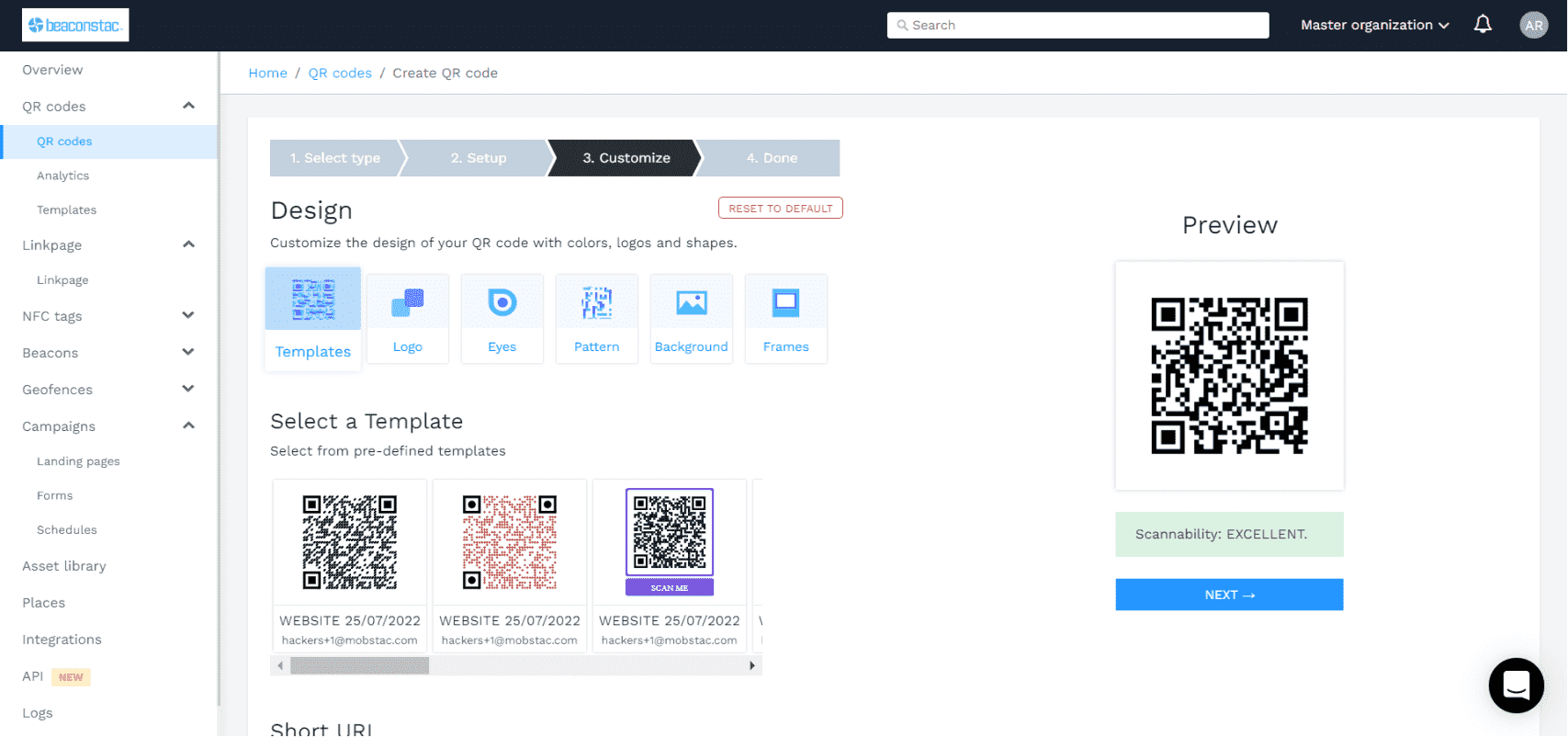Open Forms in the sidebar
The height and width of the screenshot is (737, 1568).
point(54,495)
